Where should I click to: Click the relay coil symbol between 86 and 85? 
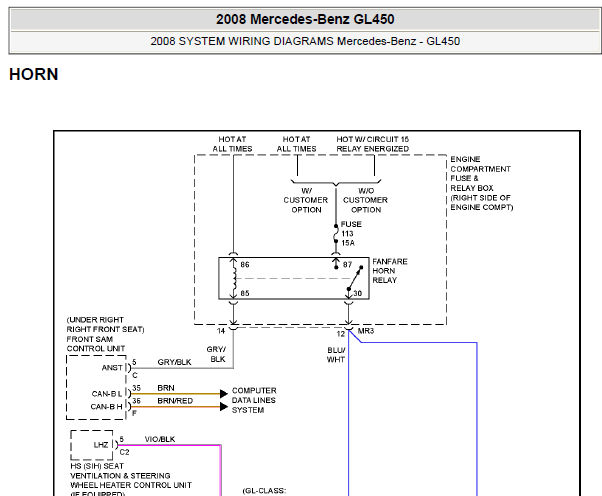pos(234,278)
